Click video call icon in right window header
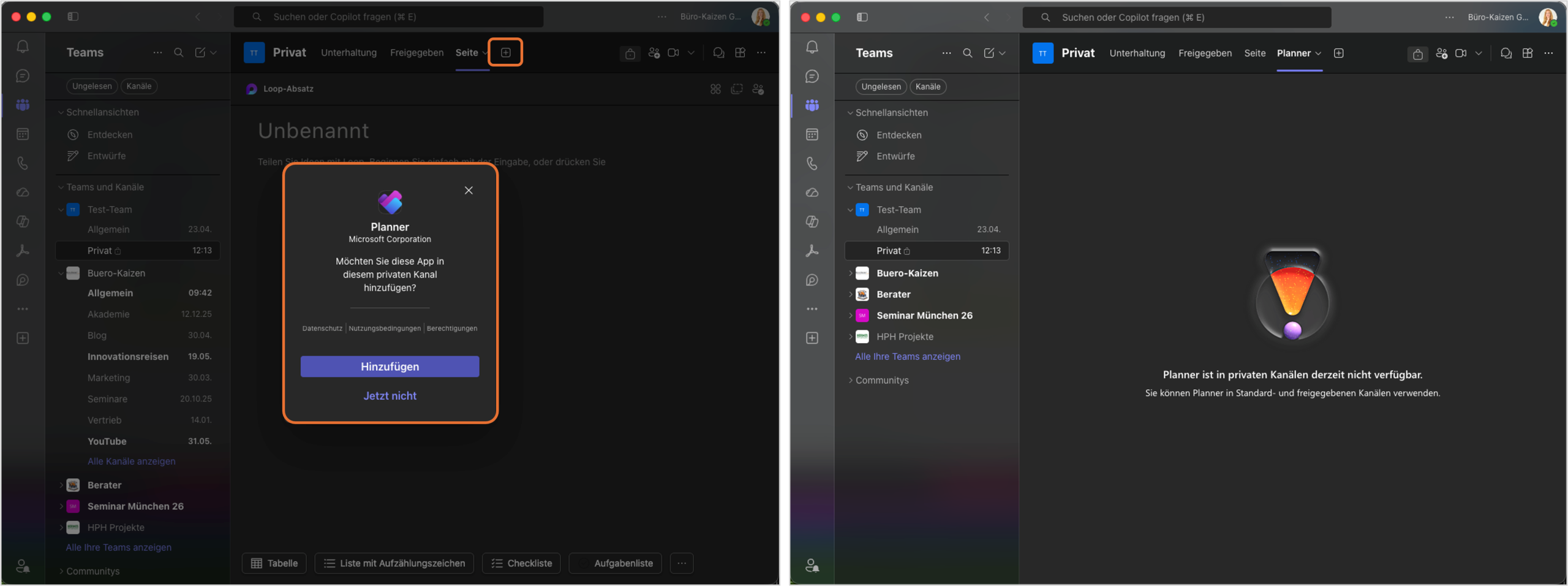This screenshot has height=586, width=1568. coord(1461,53)
